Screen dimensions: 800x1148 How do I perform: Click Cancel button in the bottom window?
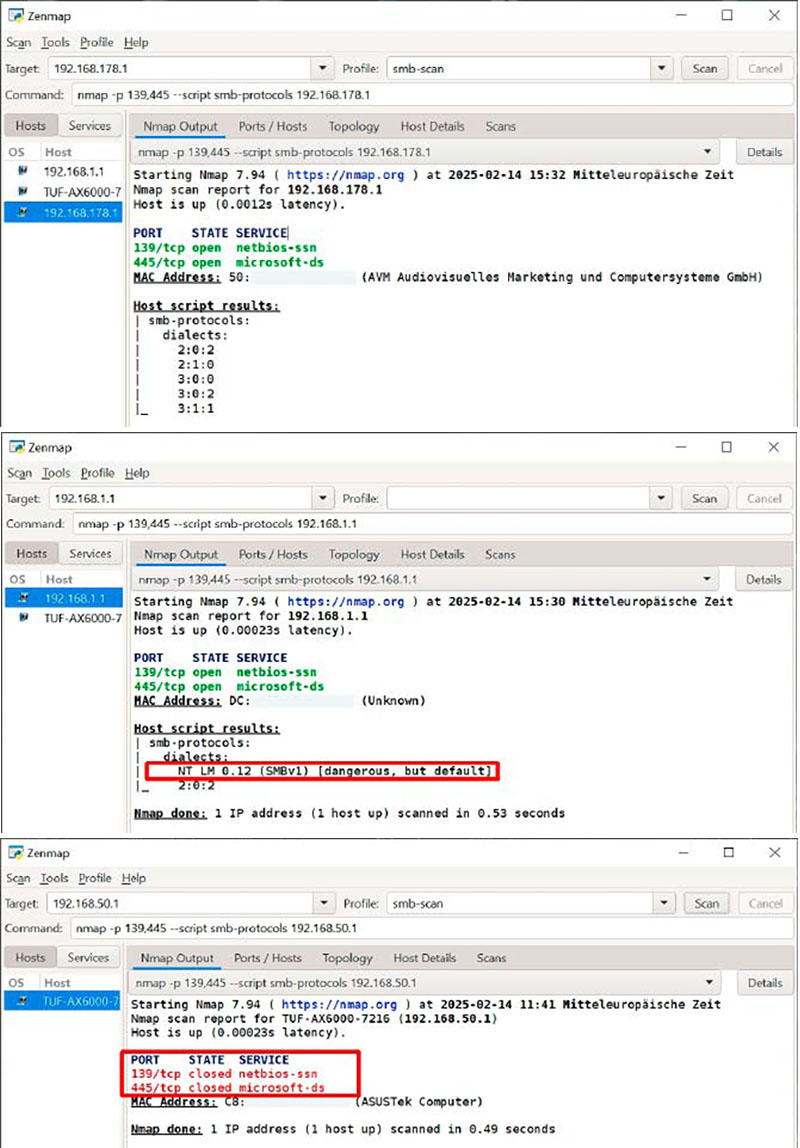click(x=766, y=903)
